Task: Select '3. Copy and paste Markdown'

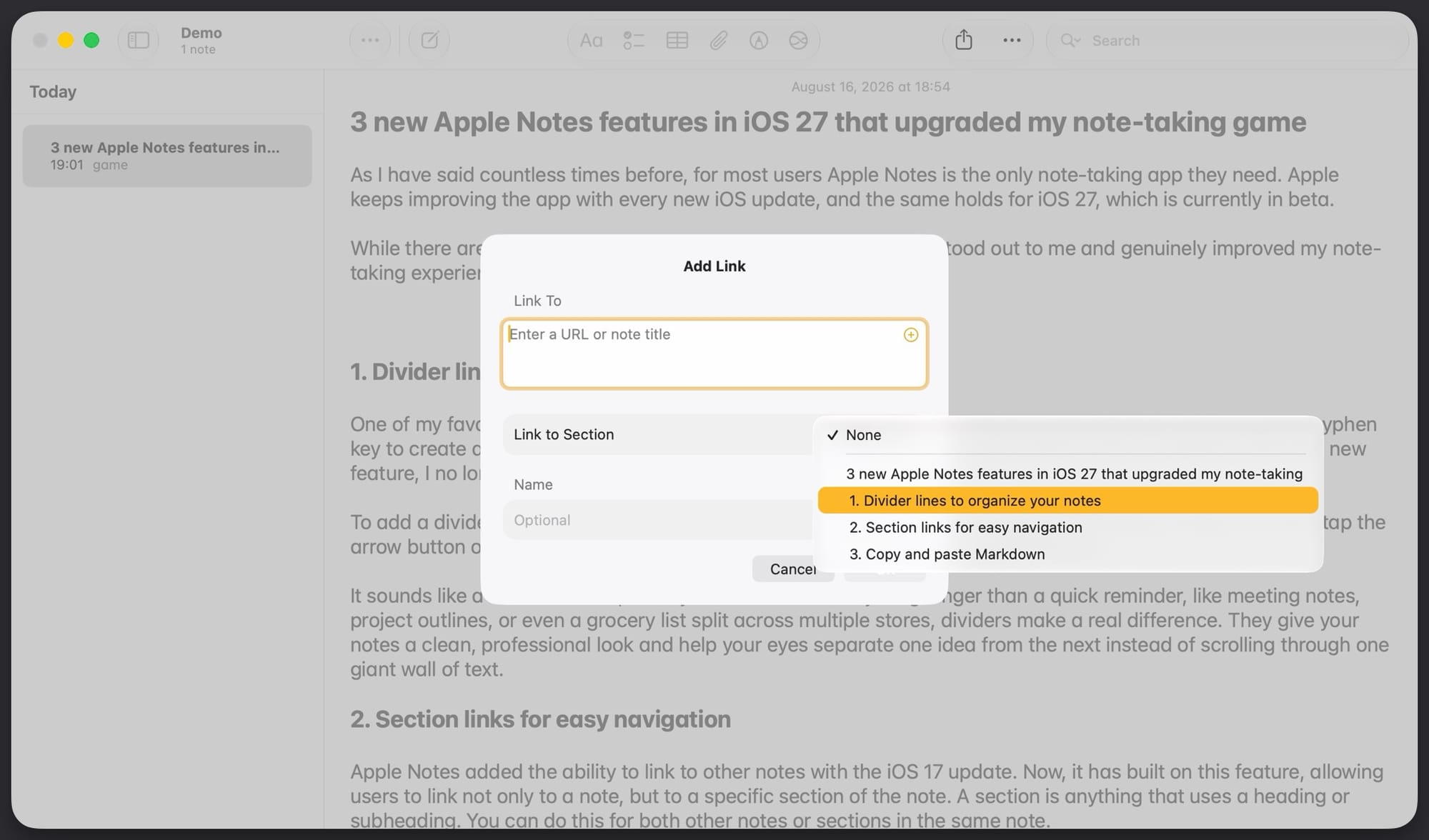Action: tap(1067, 554)
